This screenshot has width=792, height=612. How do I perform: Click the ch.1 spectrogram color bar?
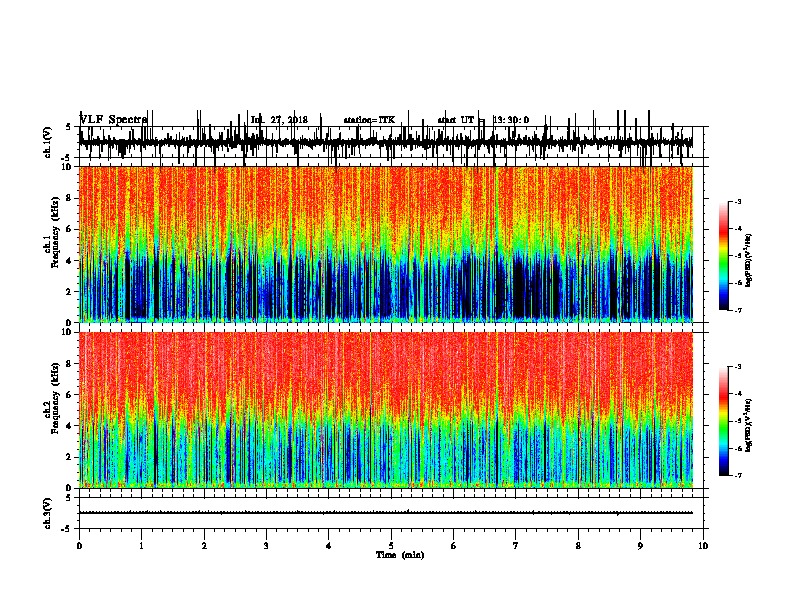[724, 255]
